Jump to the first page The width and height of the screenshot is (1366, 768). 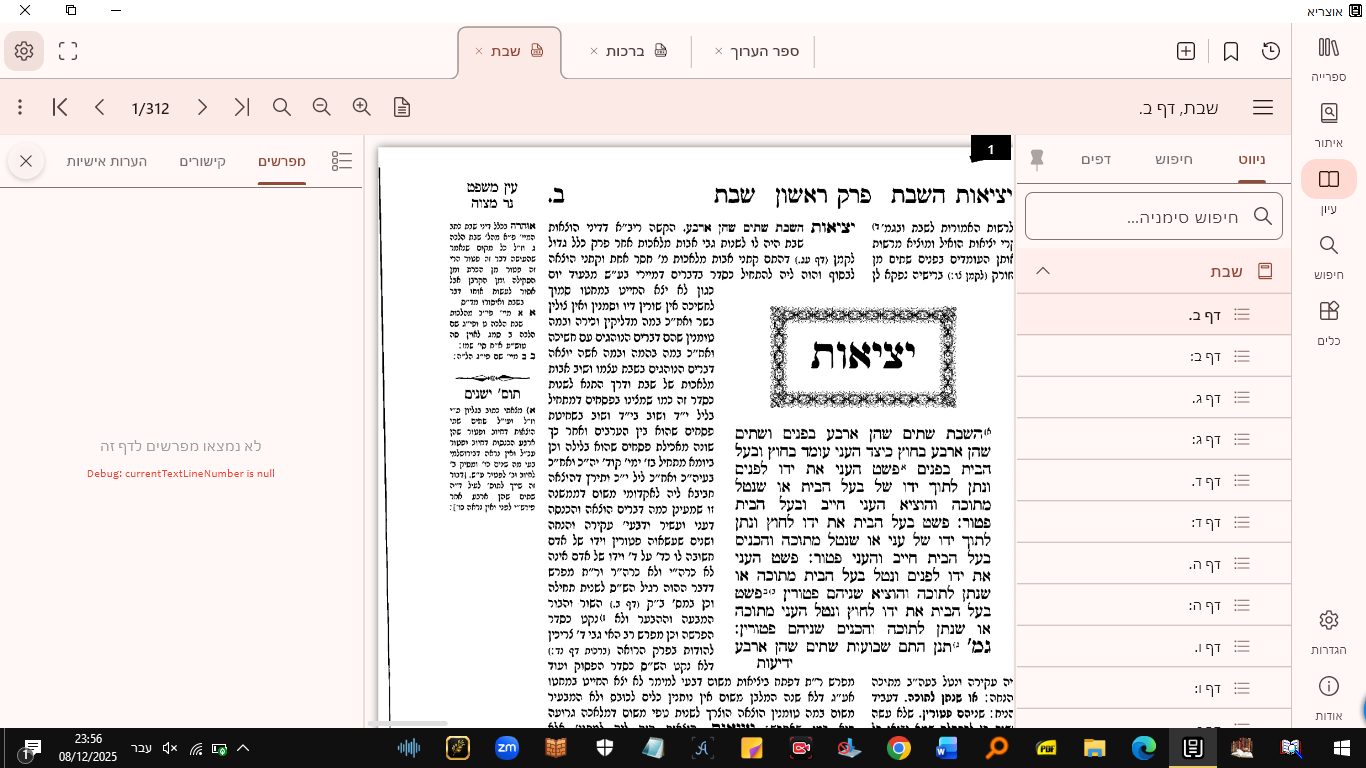60,107
